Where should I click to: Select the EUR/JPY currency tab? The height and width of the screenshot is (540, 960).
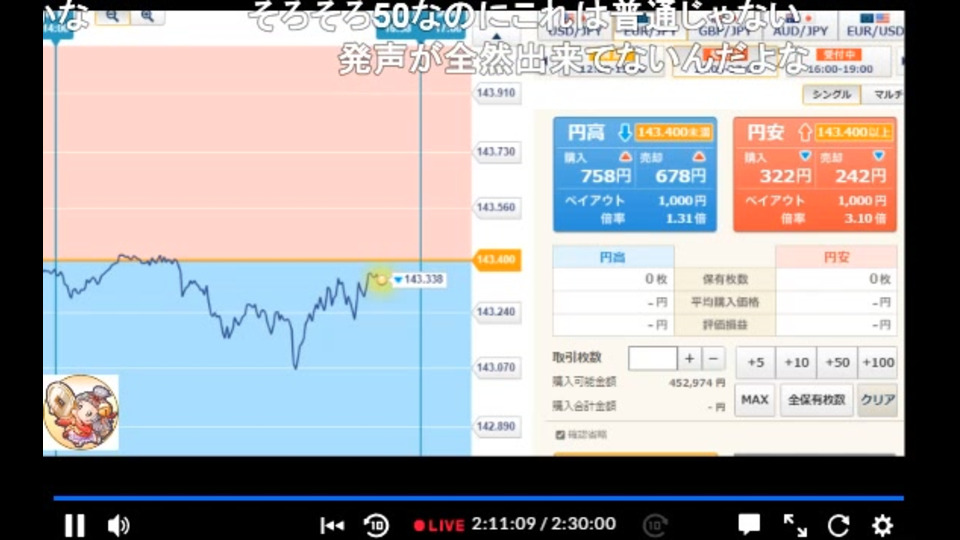649,26
